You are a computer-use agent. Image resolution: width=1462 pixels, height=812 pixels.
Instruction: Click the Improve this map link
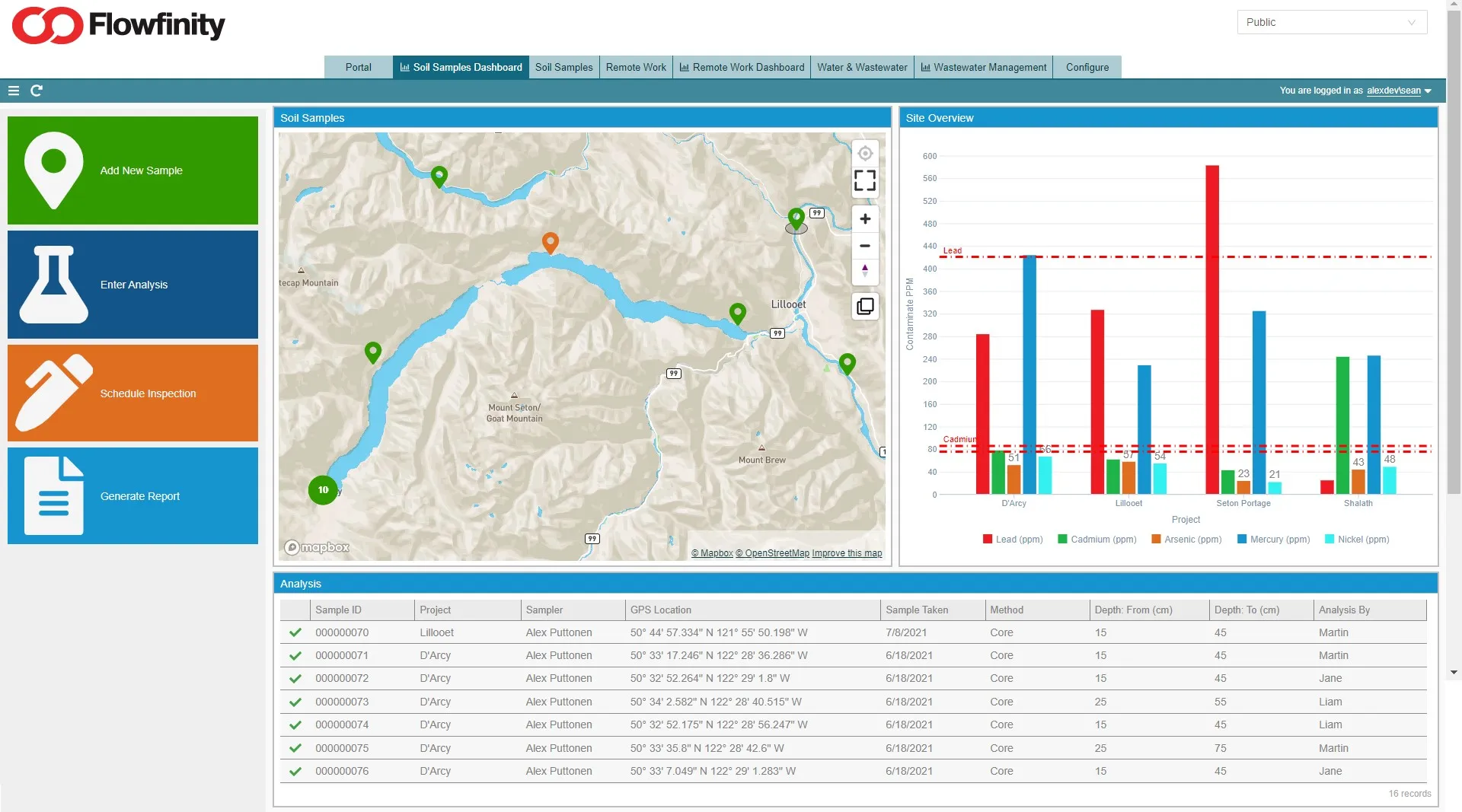847,553
